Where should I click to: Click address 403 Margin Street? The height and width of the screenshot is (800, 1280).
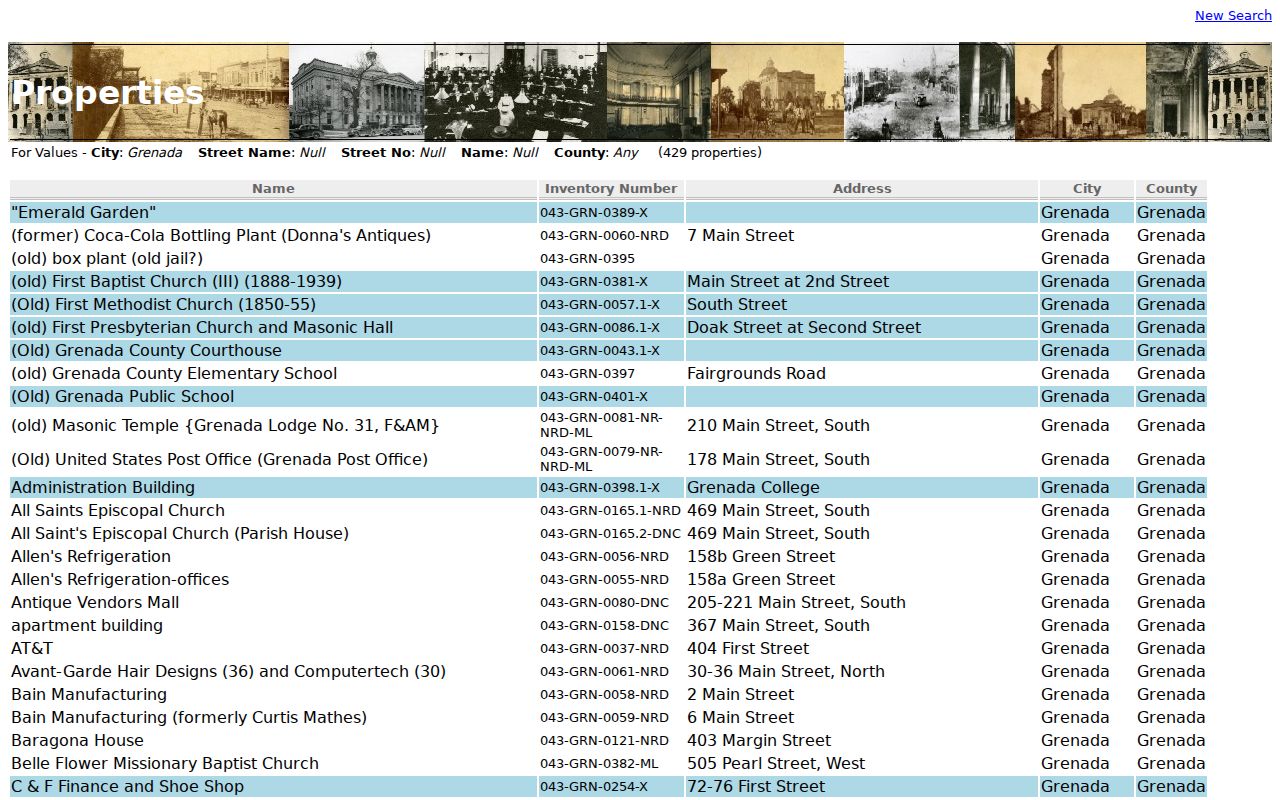pyautogui.click(x=759, y=740)
